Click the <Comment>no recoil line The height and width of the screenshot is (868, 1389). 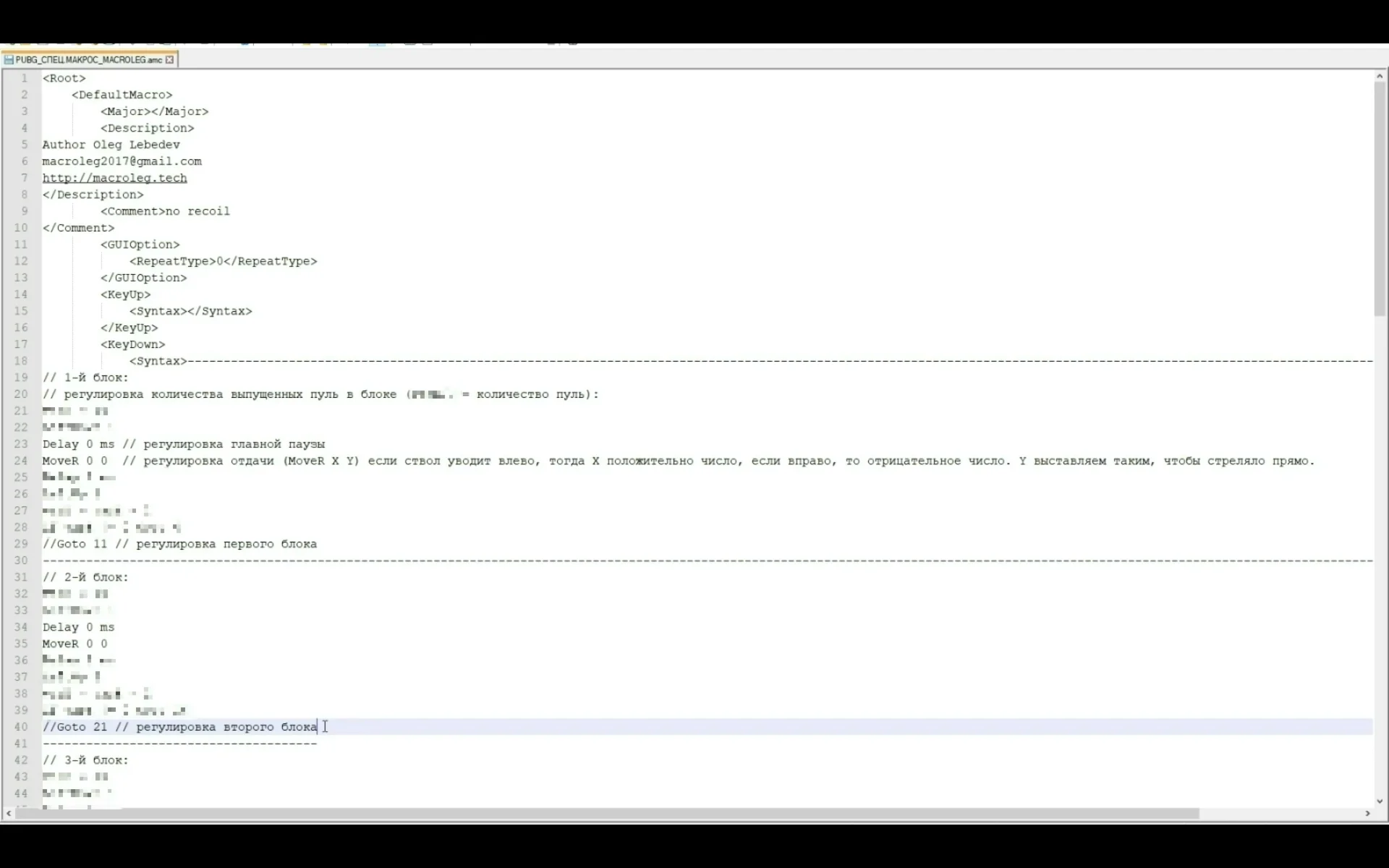(165, 211)
